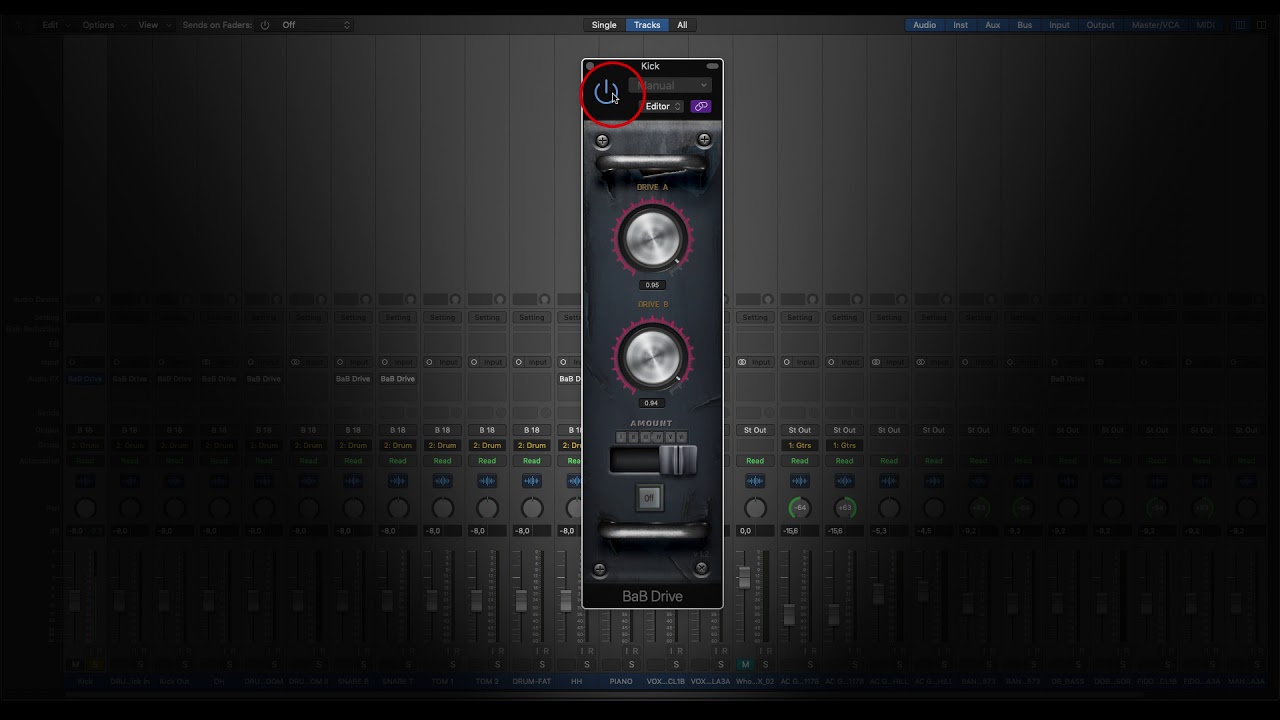Click TOM 2 pan knob

click(487, 508)
